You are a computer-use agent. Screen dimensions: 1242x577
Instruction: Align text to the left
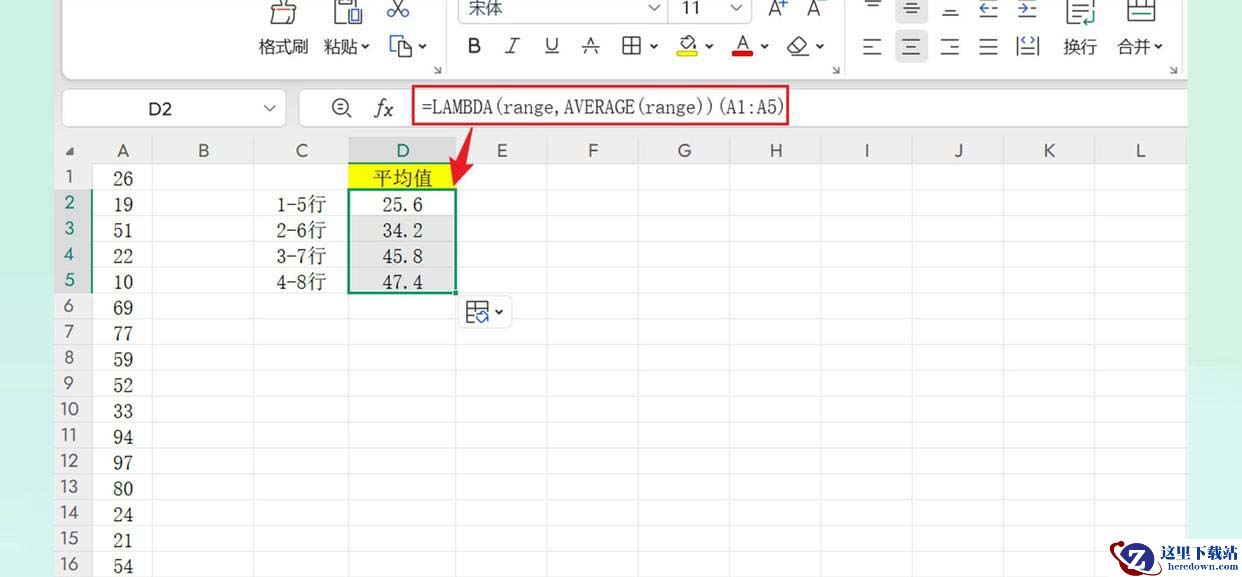pos(872,46)
